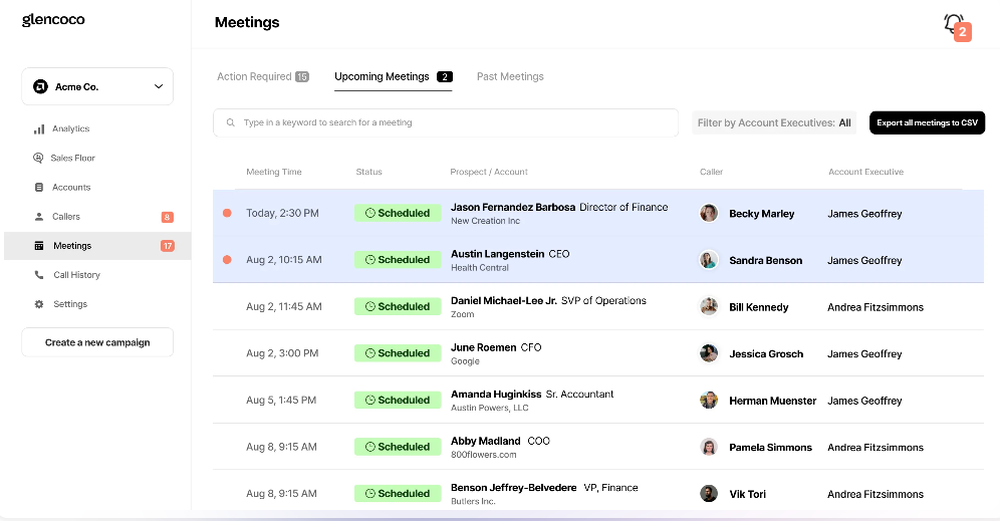The image size is (1000, 521).
Task: Click the Callers person icon
Action: [x=39, y=216]
